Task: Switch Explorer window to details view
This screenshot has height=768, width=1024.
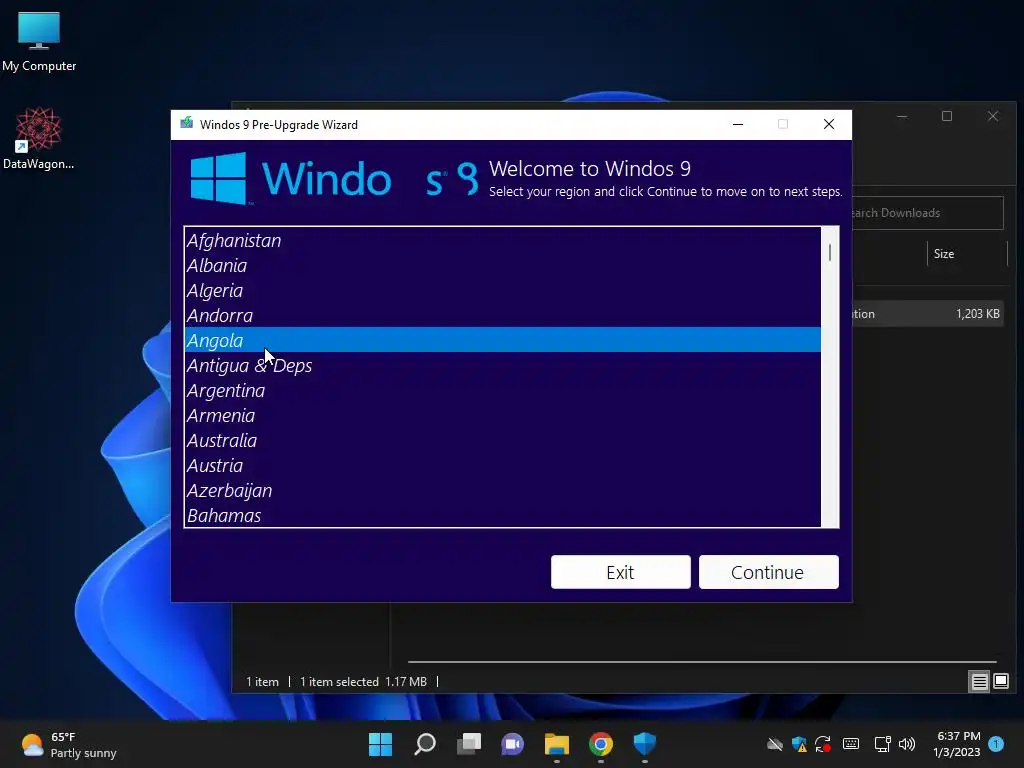Action: tap(980, 682)
